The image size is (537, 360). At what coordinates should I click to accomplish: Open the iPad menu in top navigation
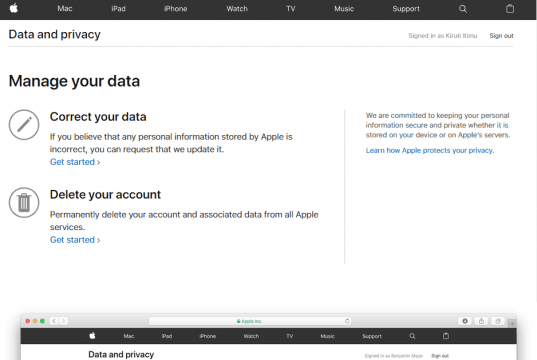click(x=118, y=9)
